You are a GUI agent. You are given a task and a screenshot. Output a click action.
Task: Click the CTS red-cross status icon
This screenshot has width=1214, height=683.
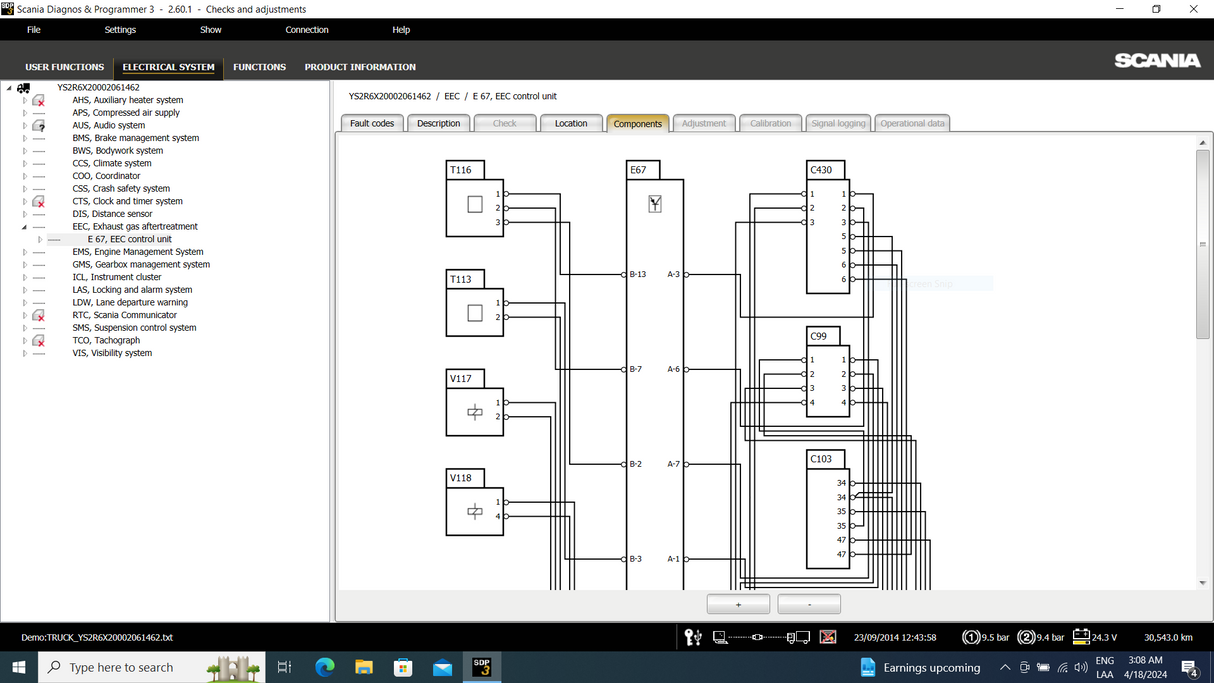(x=38, y=201)
